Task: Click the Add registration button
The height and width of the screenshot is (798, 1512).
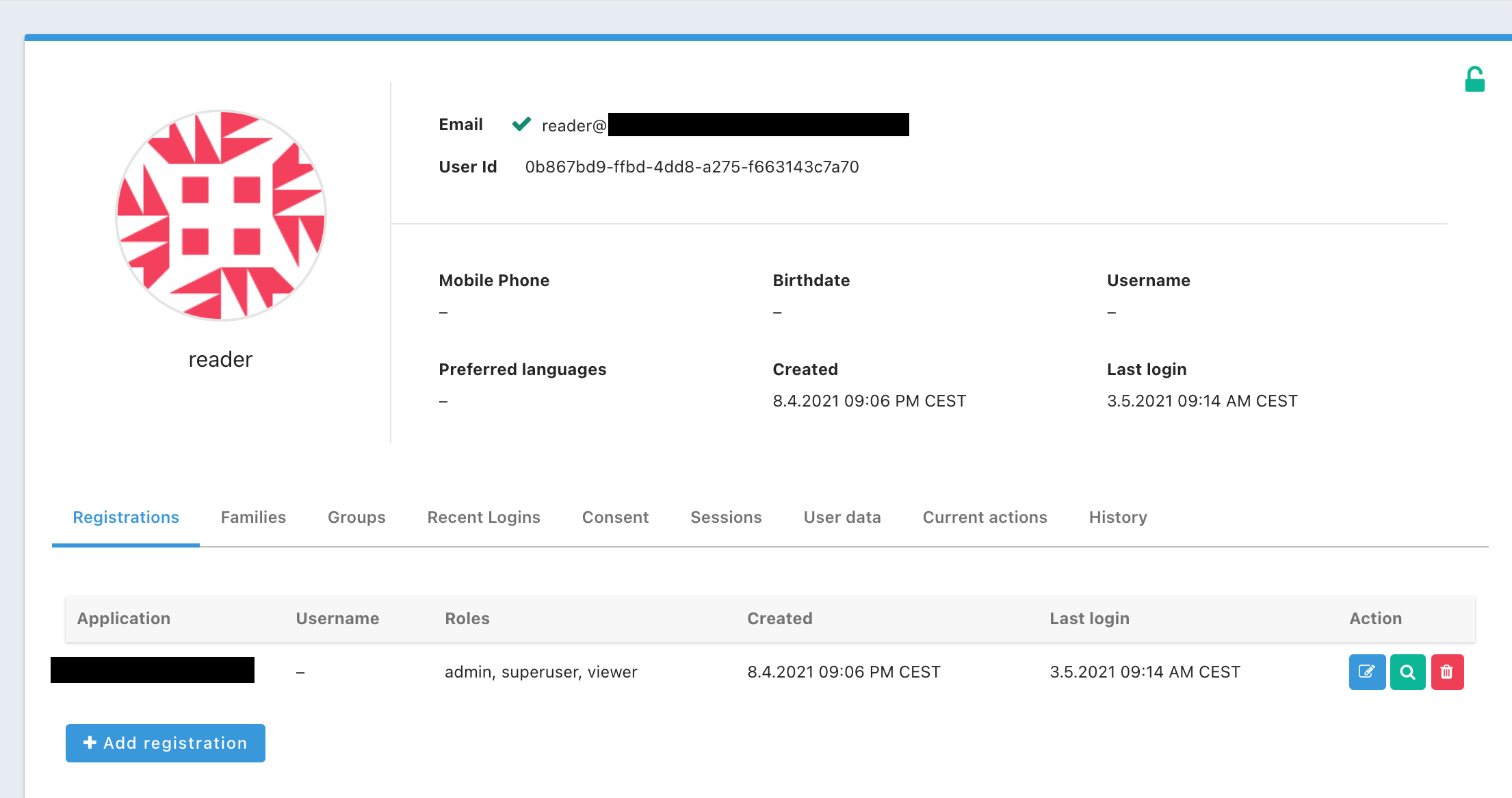Action: coord(166,743)
